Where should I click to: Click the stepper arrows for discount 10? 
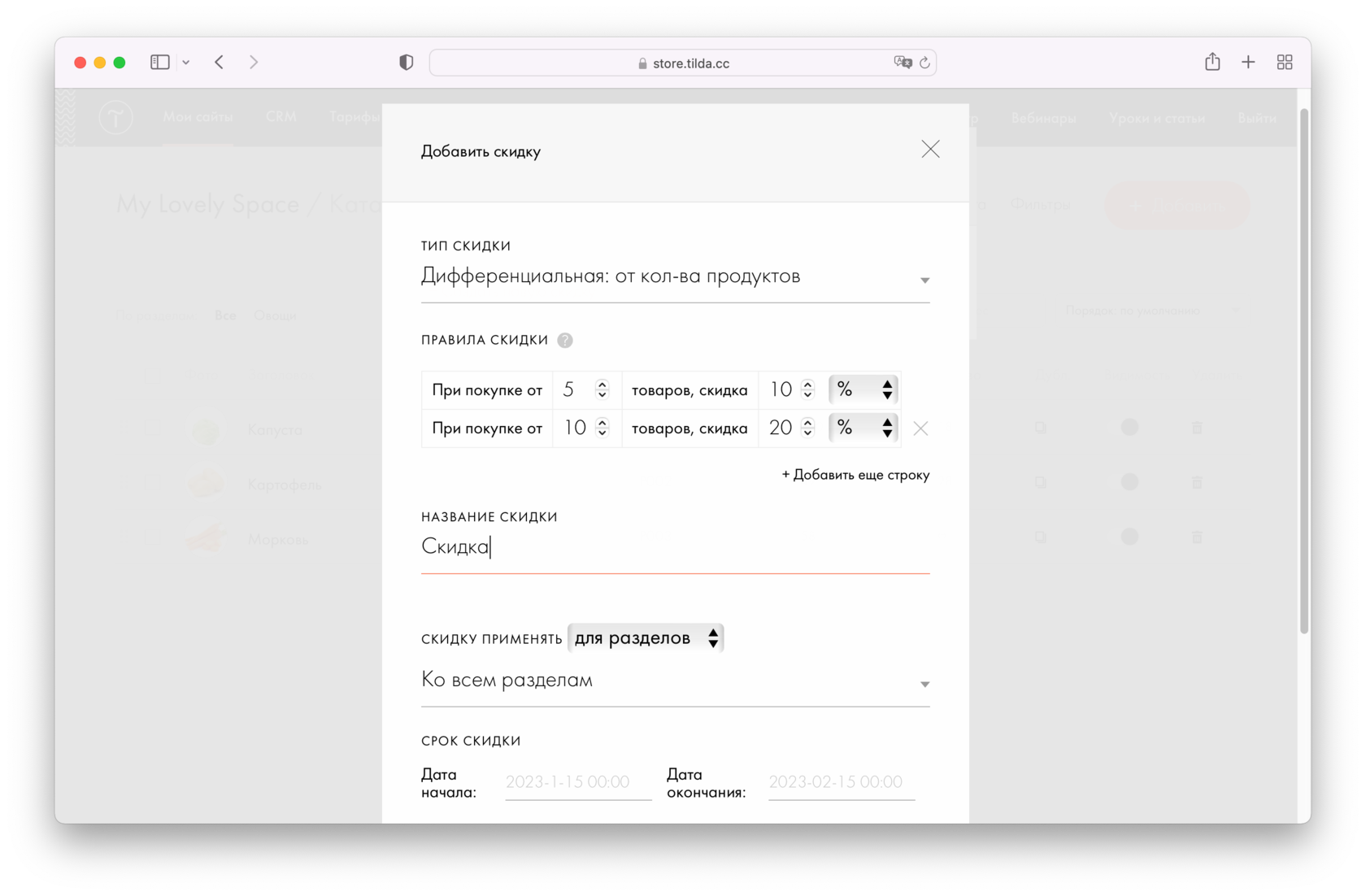click(x=807, y=389)
